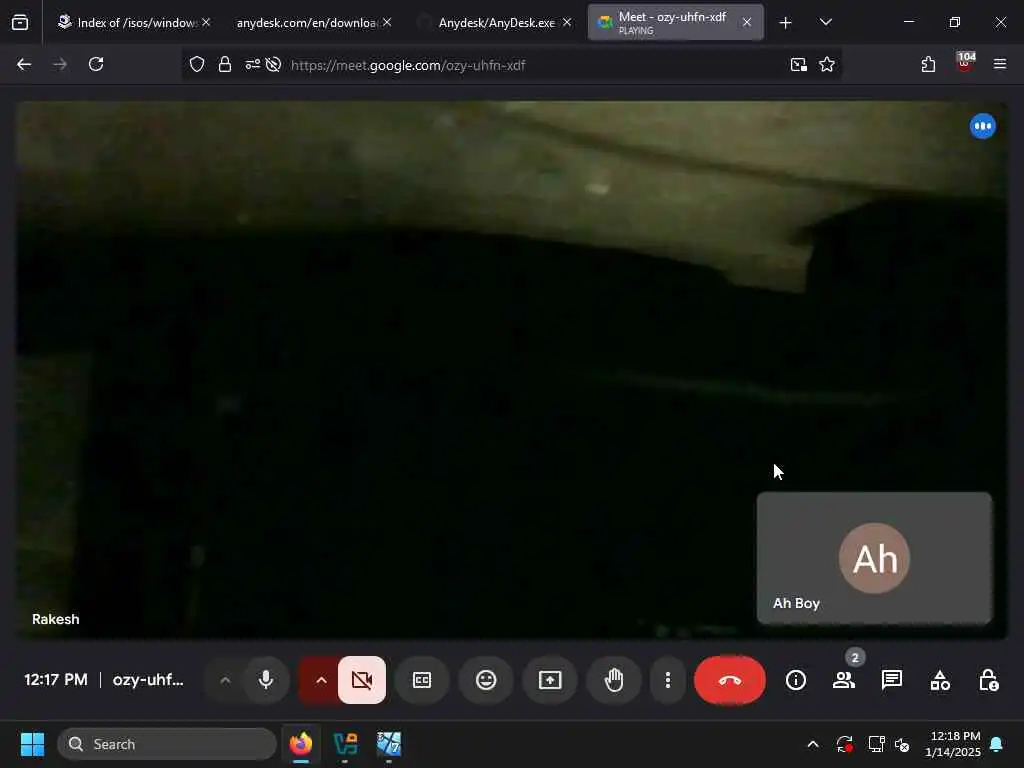Select Ah Boy self-view tile
1024x768 pixels.
(874, 558)
